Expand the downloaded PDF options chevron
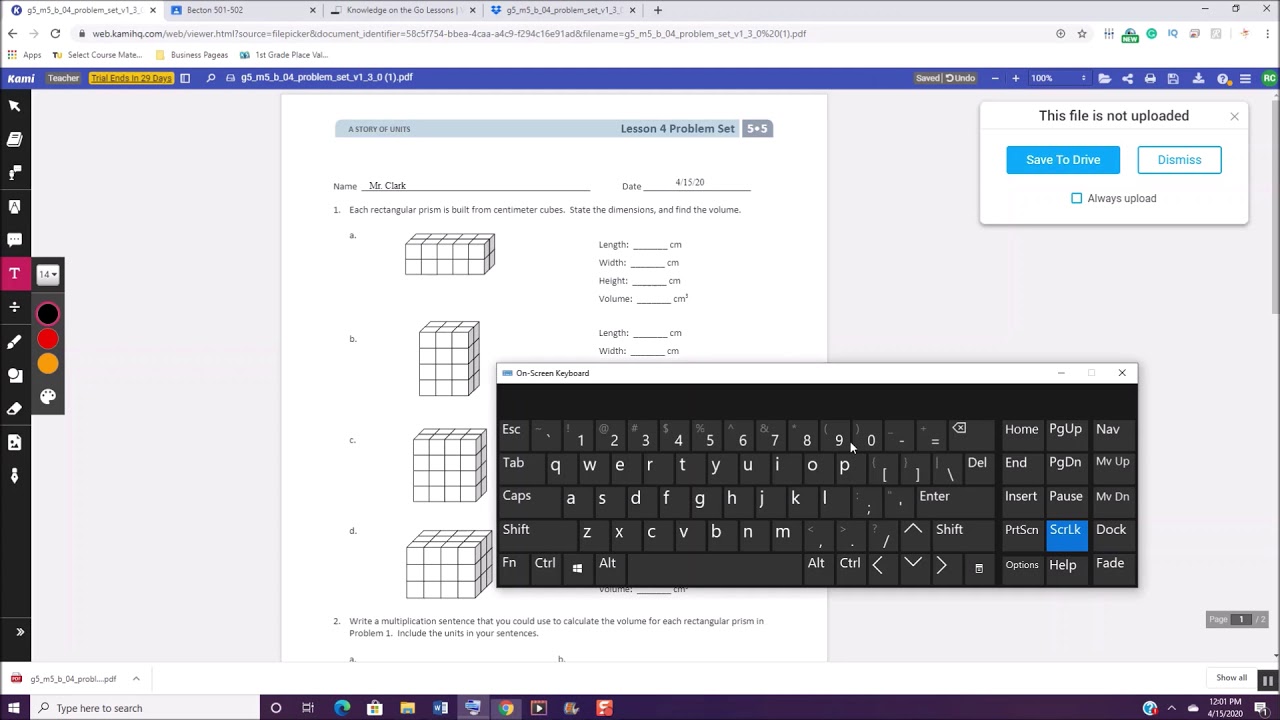Viewport: 1280px width, 720px height. coord(136,678)
